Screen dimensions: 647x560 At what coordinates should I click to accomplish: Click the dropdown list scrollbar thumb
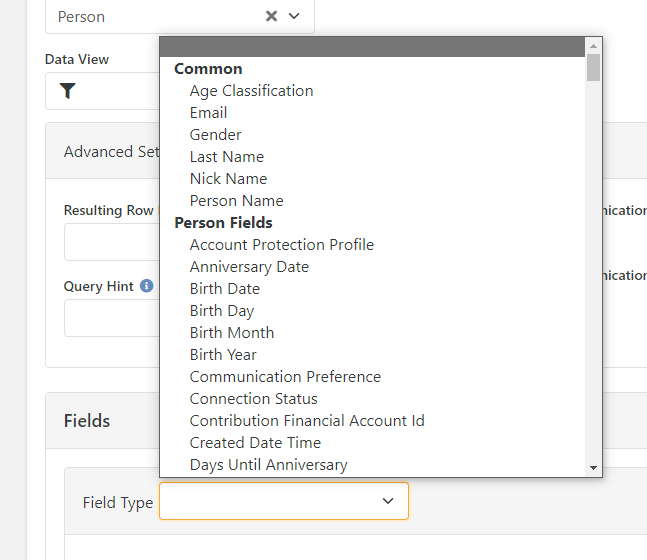[593, 67]
